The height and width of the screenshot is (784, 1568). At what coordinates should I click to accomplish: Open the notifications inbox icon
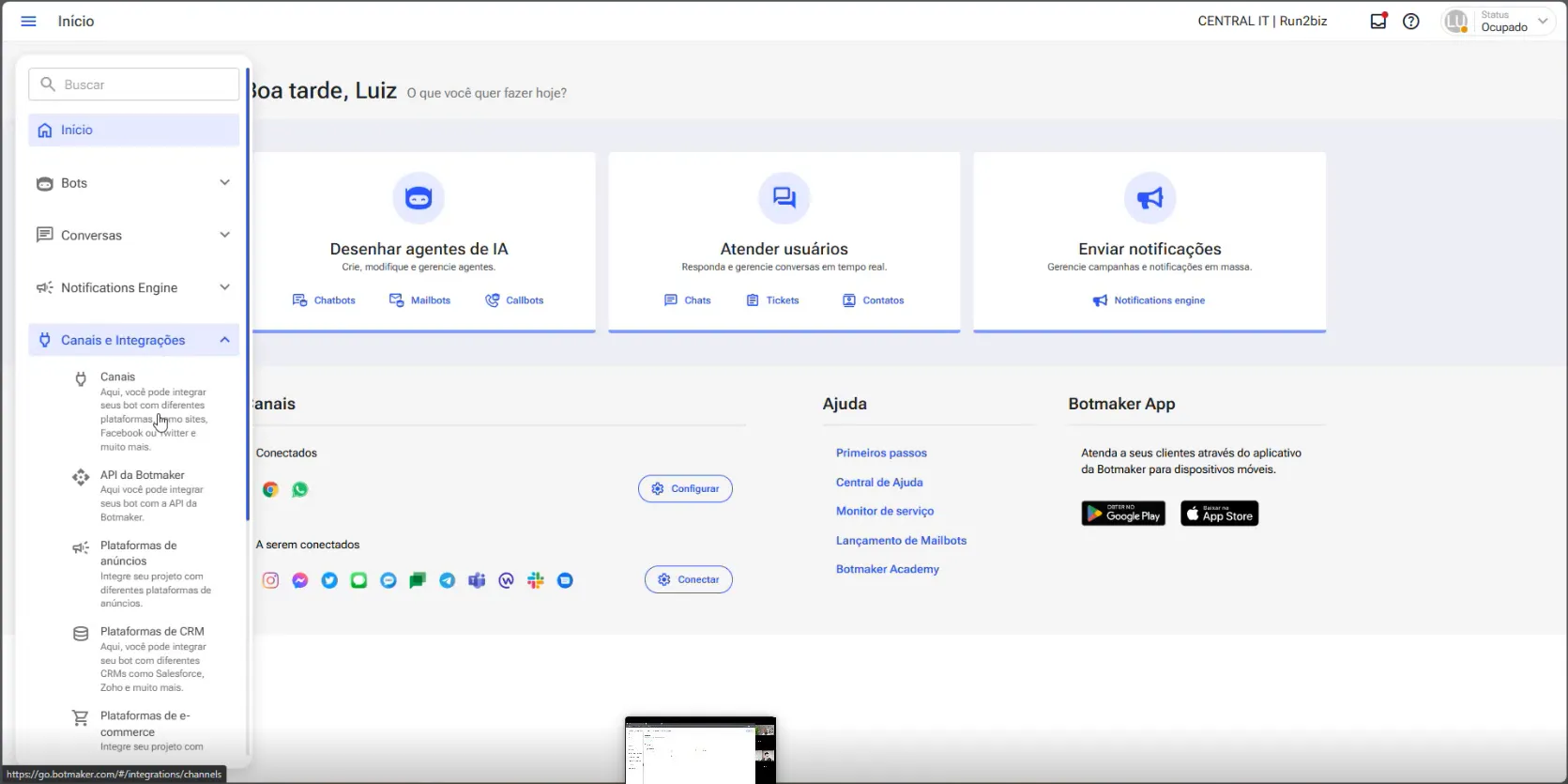click(1378, 21)
